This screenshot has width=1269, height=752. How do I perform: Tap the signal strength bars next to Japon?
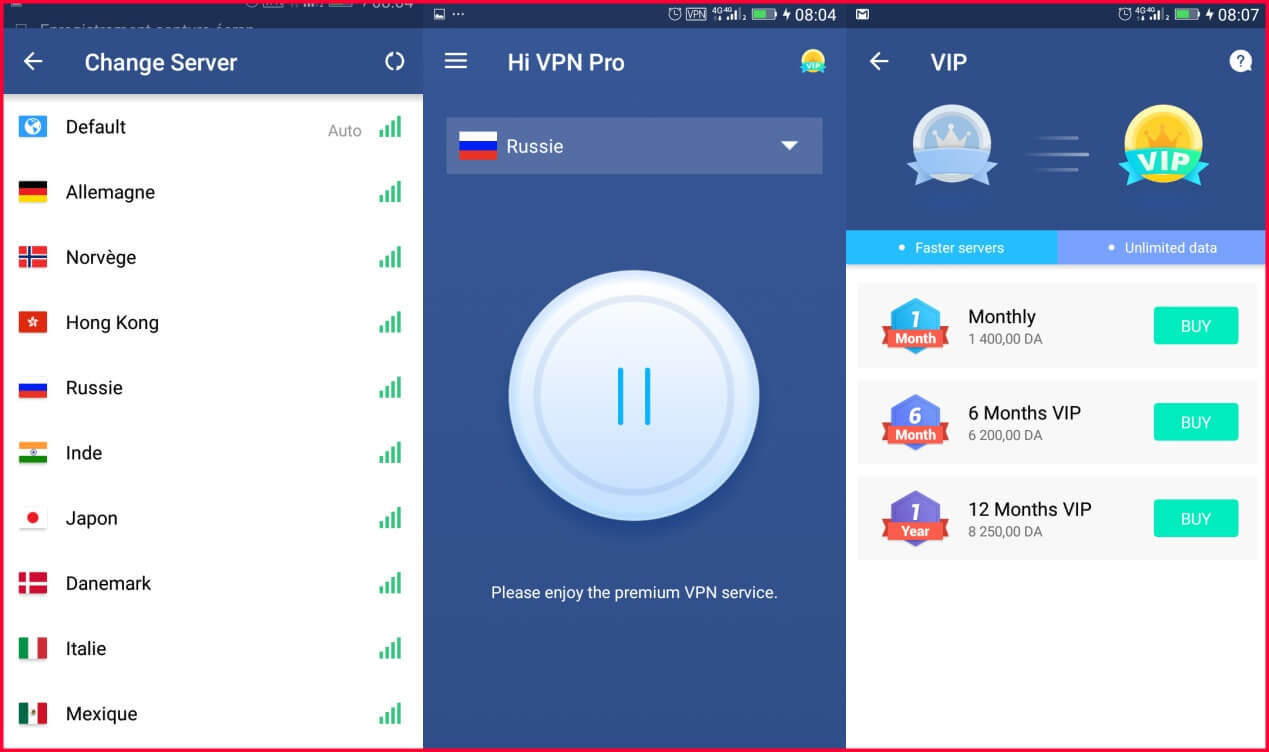pos(390,517)
